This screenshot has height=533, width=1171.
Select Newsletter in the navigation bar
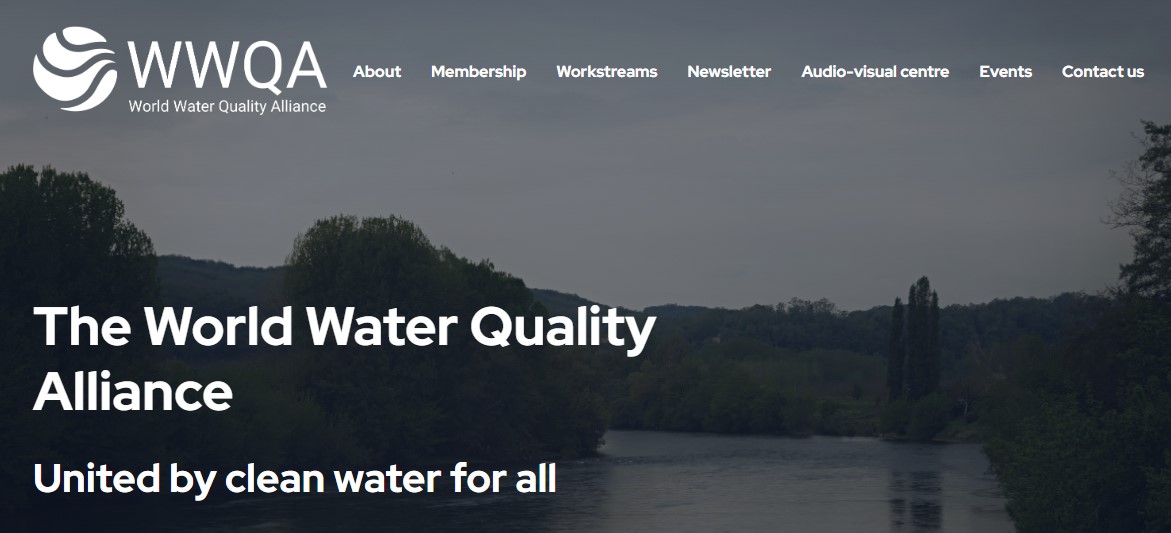729,72
